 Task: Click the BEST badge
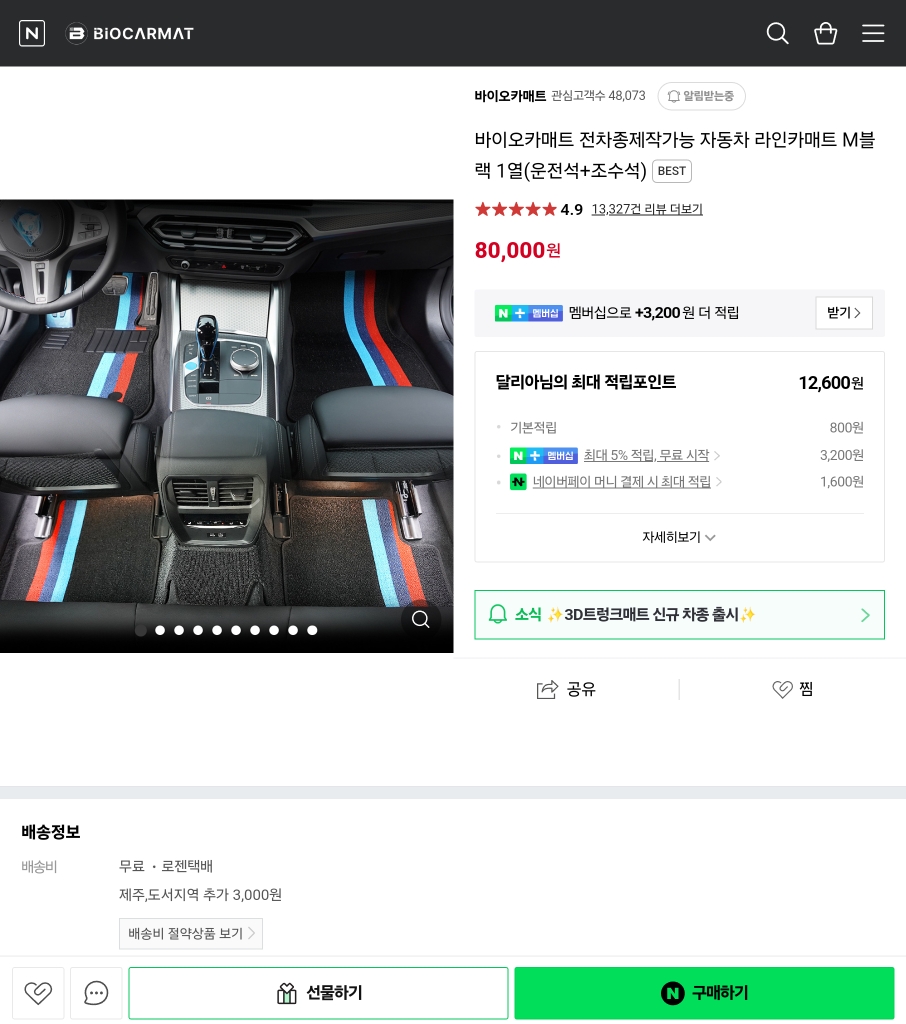pos(671,171)
